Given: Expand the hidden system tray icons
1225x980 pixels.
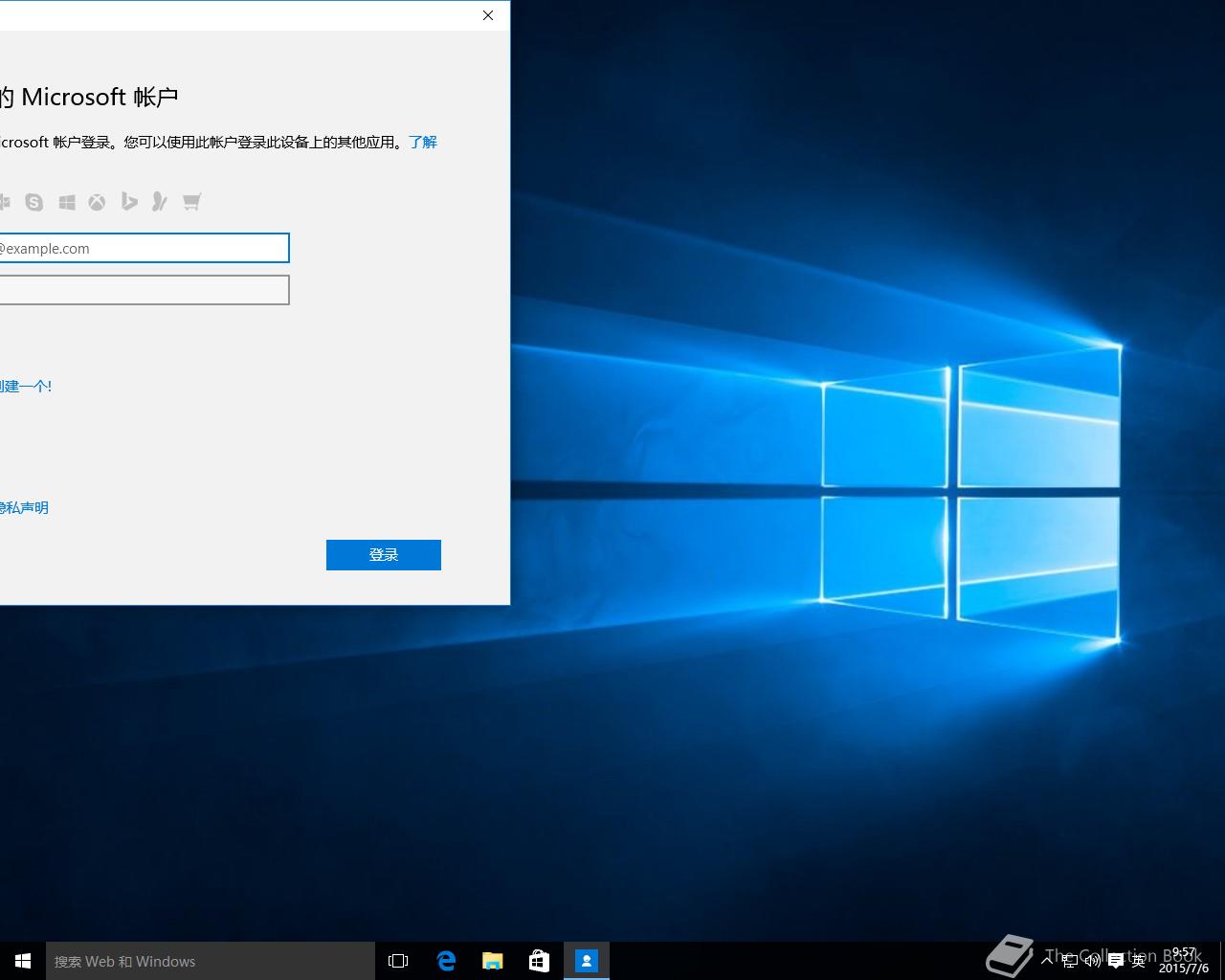Looking at the screenshot, I should click(x=1048, y=960).
